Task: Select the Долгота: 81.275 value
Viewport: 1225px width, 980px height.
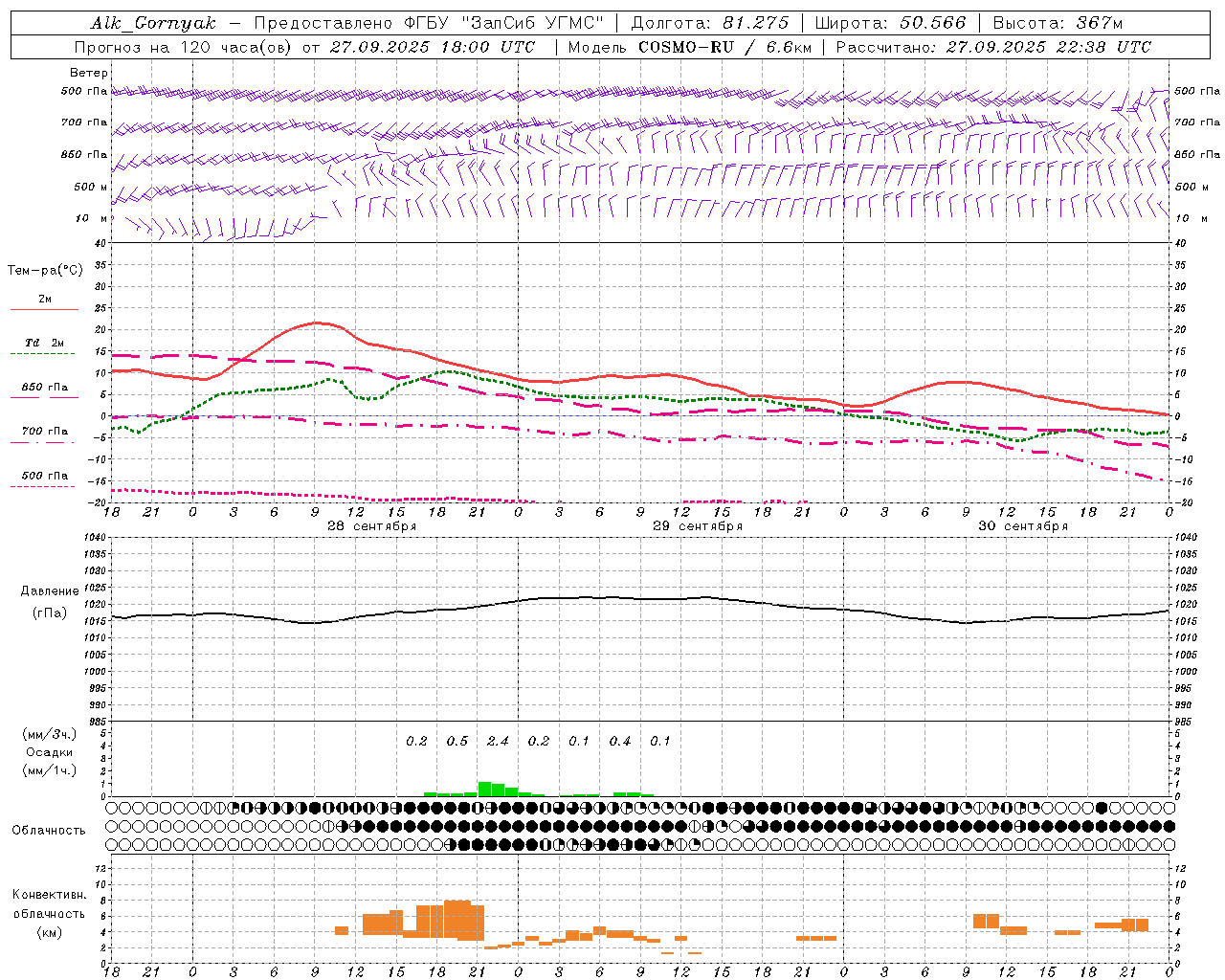Action: 710,23
